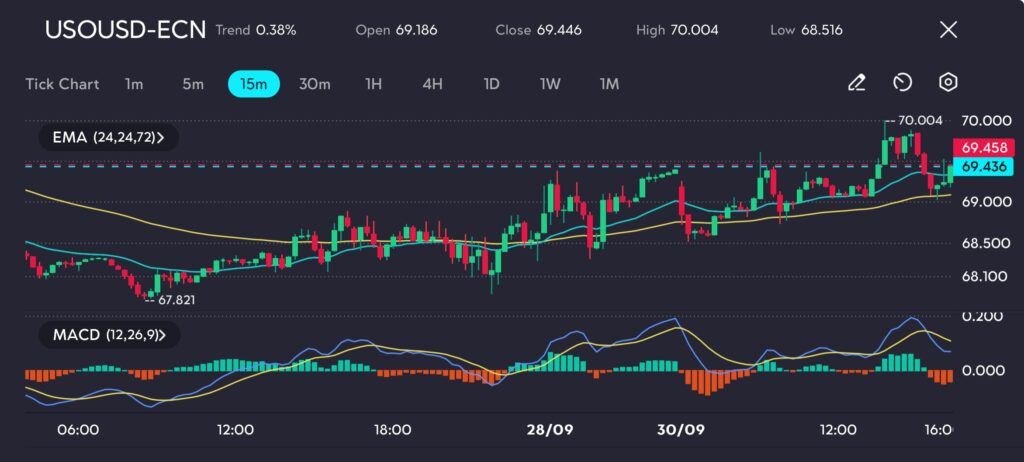Switch to Tick Chart view
This screenshot has height=462, width=1024.
click(x=62, y=84)
